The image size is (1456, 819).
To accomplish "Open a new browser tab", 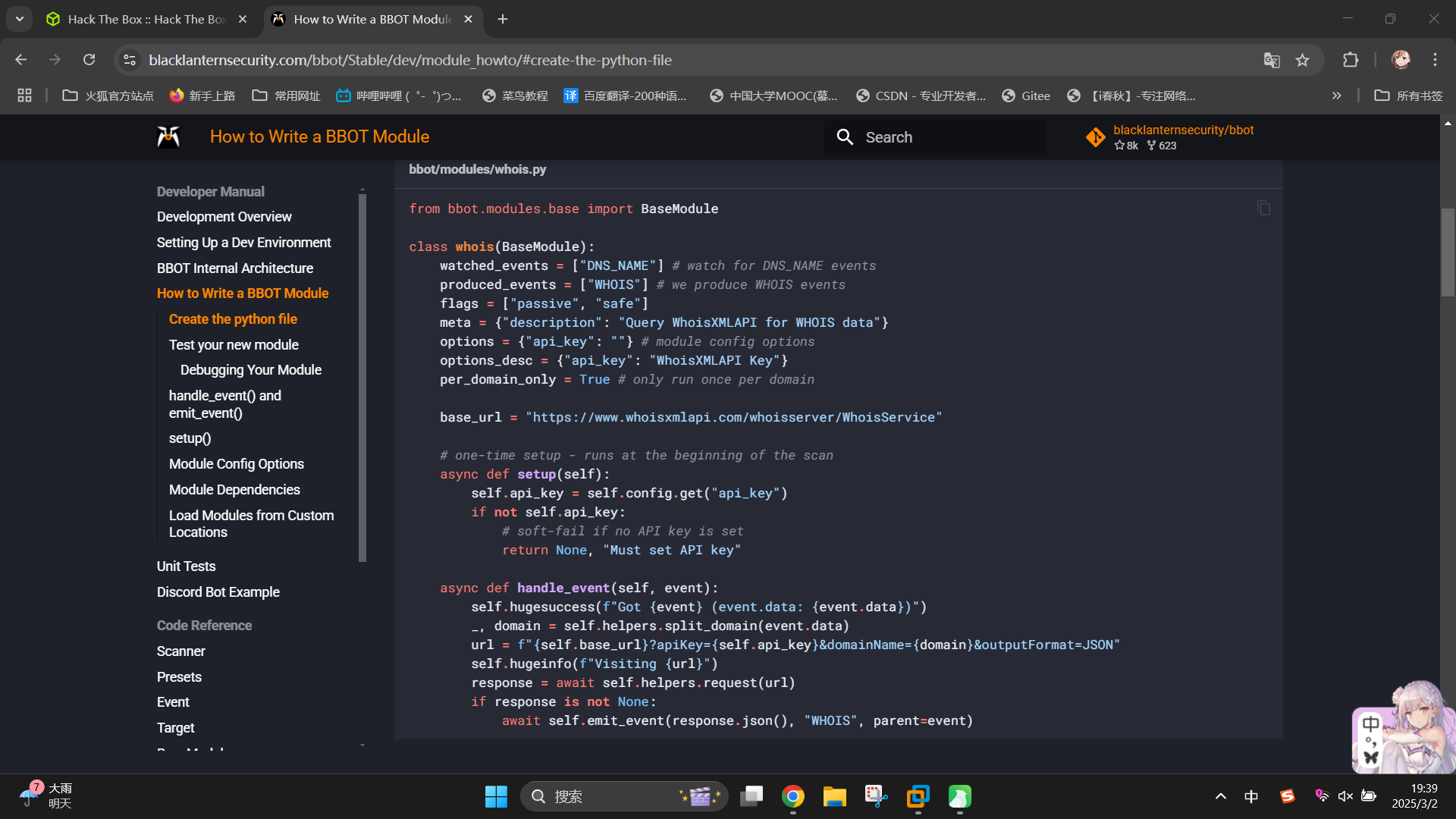I will point(503,19).
